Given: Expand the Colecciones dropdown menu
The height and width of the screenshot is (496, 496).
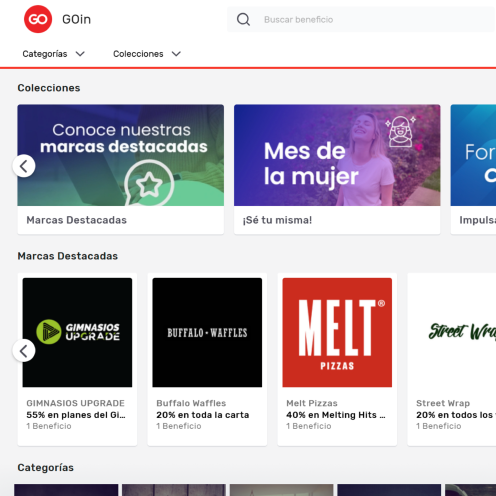Looking at the screenshot, I should tap(147, 54).
